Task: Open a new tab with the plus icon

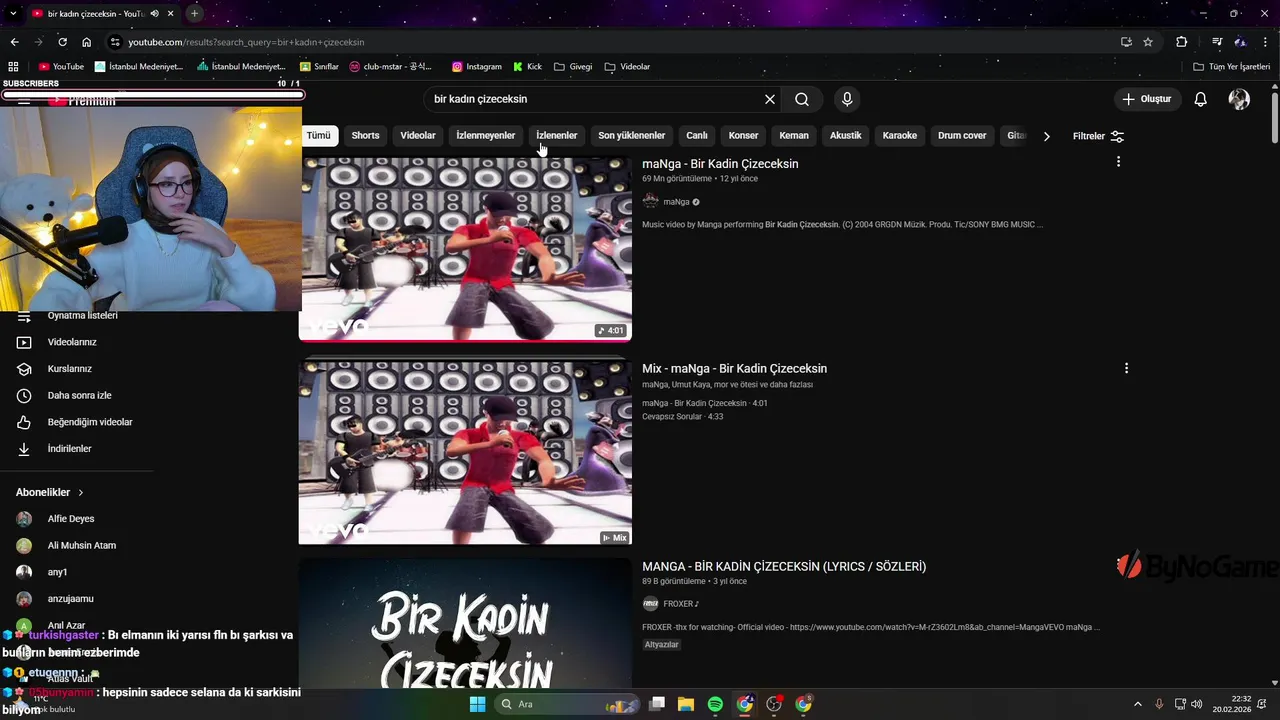Action: pyautogui.click(x=194, y=13)
